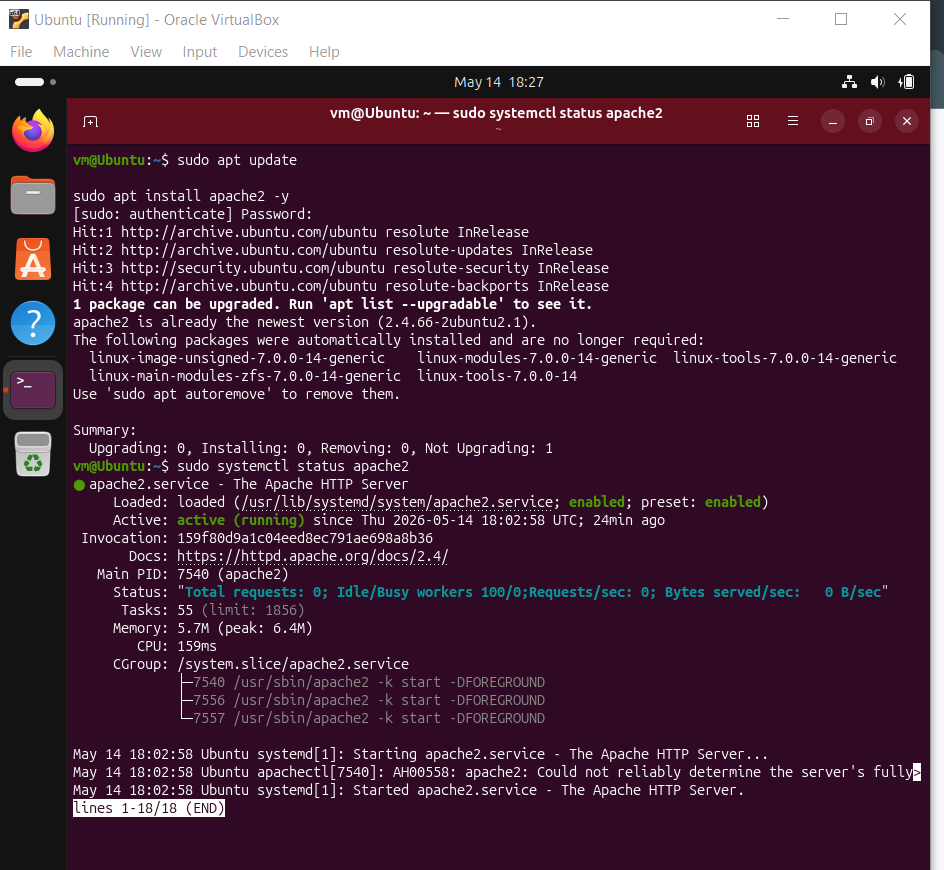Click the 'lines 1-18/18 (END)' pager indicator
This screenshot has height=870, width=944.
149,808
